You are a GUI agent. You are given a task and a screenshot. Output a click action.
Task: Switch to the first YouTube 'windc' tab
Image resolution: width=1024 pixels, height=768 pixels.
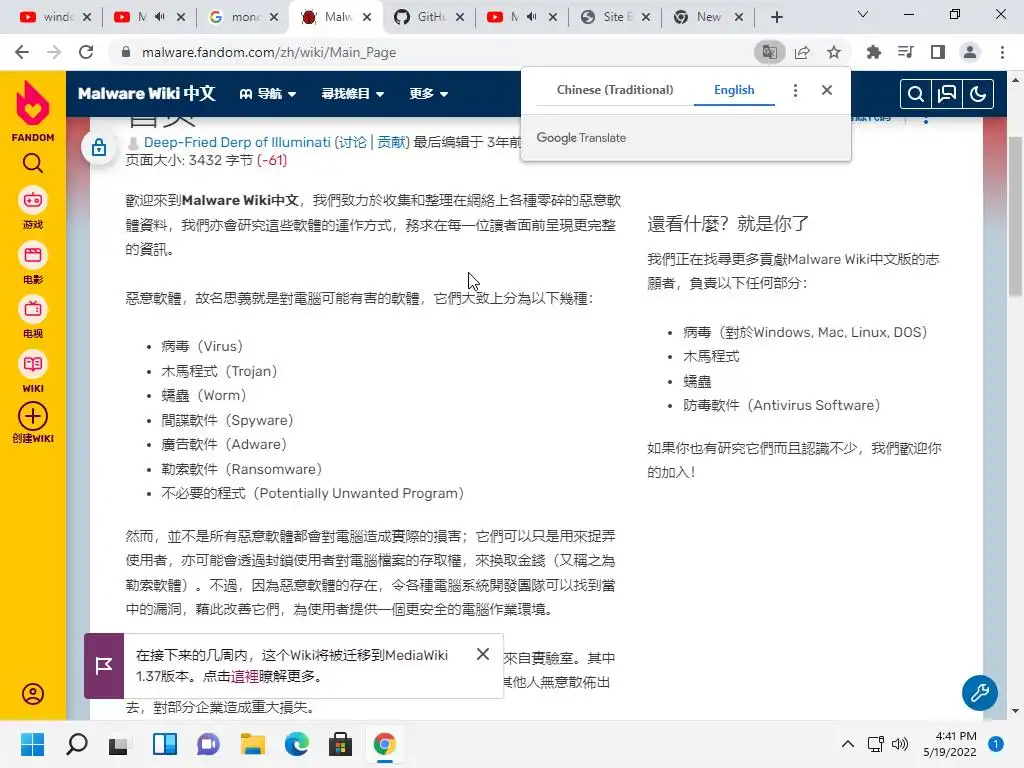click(x=56, y=17)
